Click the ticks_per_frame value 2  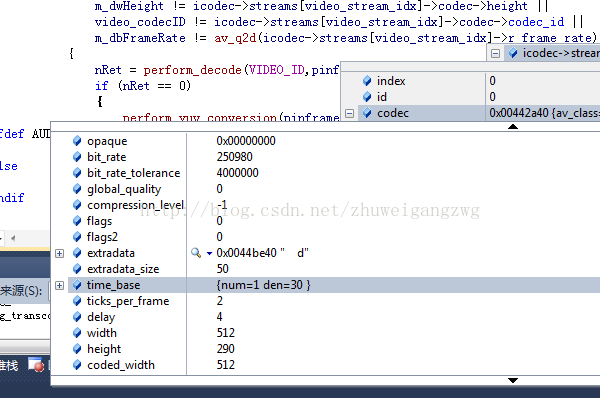(220, 301)
